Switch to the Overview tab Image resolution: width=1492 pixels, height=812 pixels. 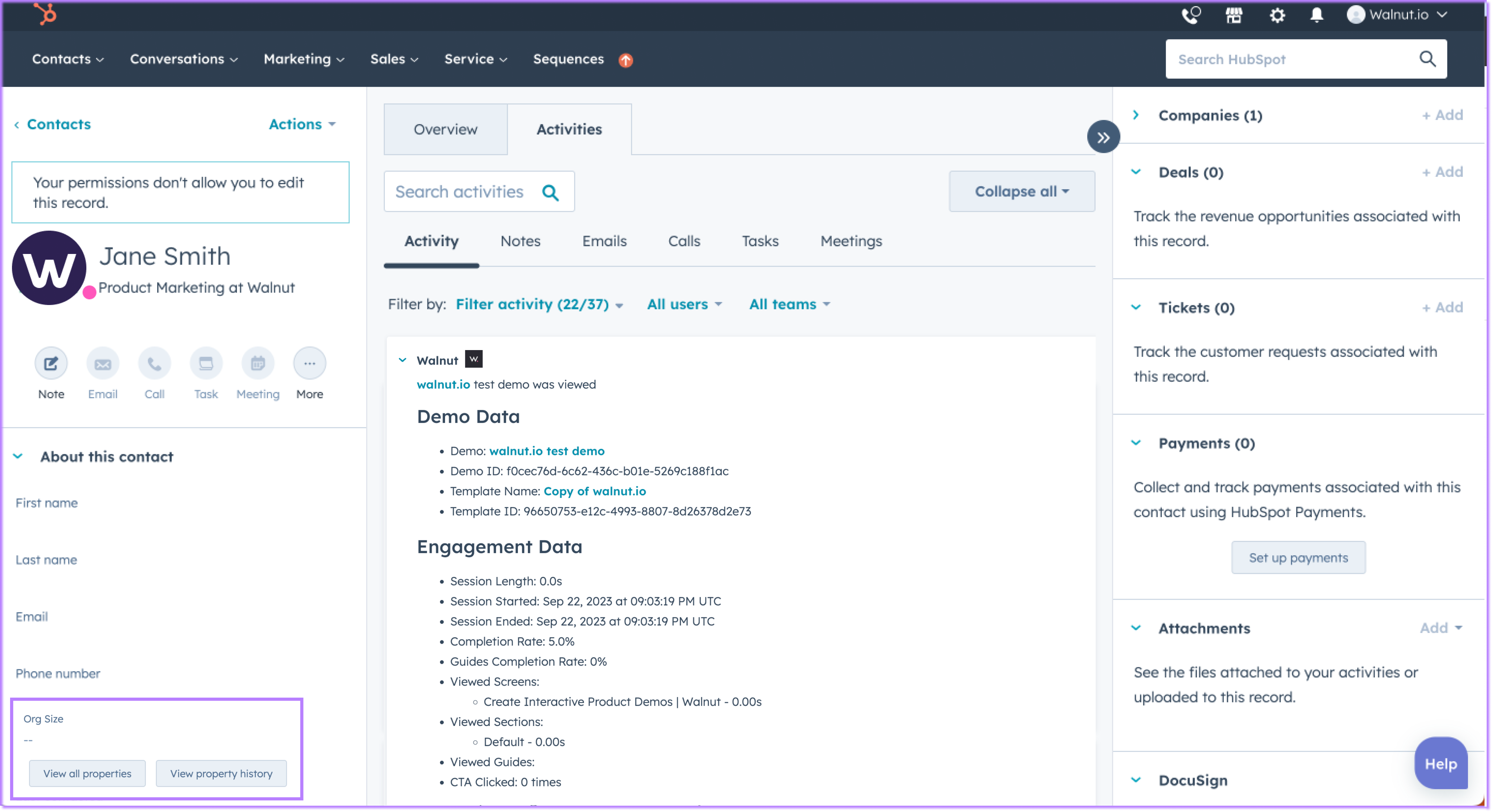point(445,129)
